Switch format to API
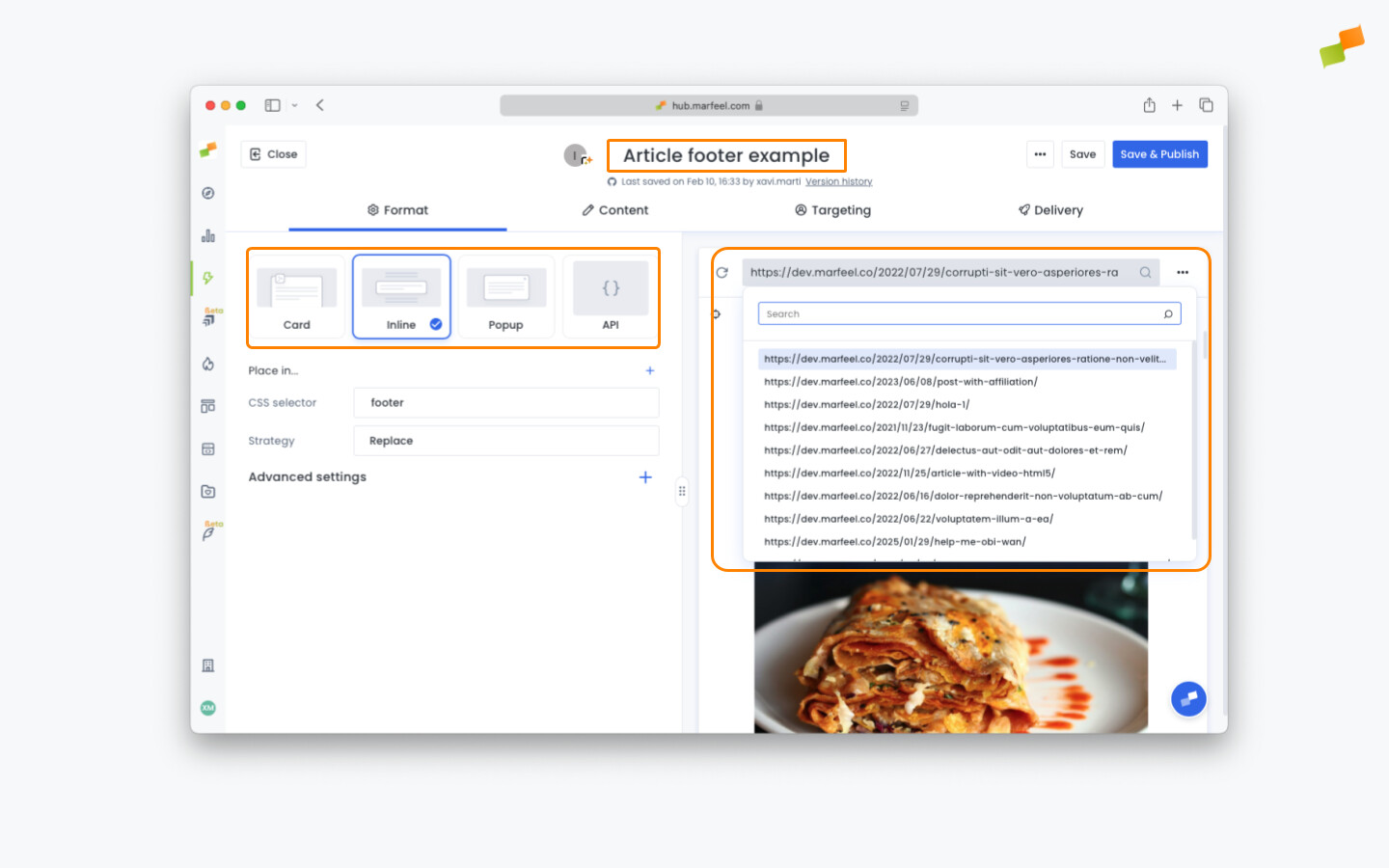Viewport: 1389px width, 868px height. point(610,296)
